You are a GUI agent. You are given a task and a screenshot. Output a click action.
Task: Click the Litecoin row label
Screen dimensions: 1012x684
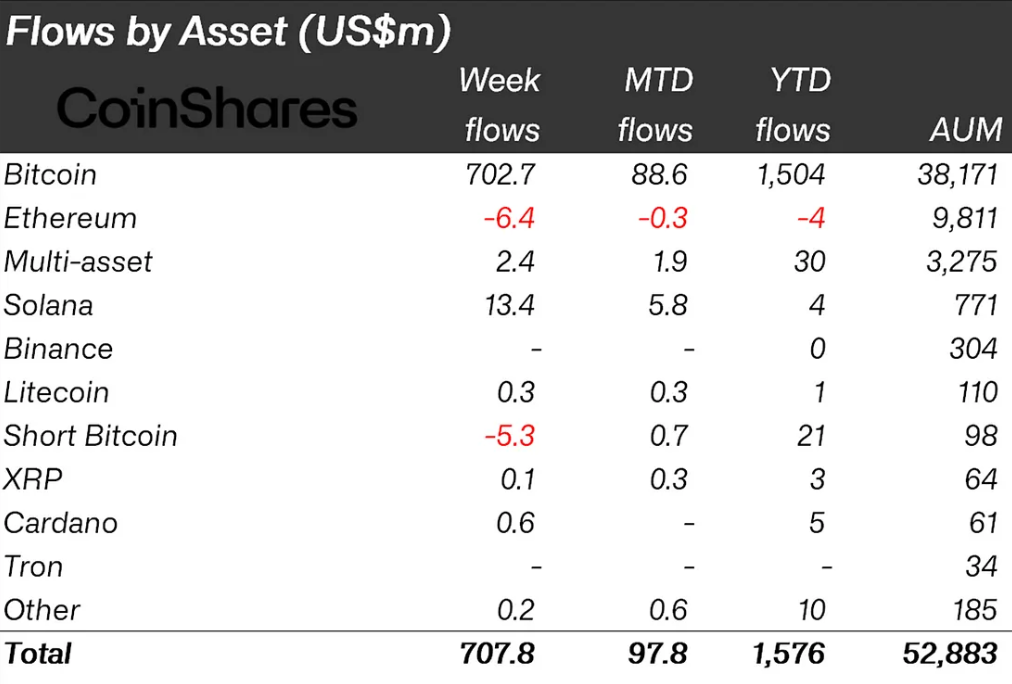point(56,392)
